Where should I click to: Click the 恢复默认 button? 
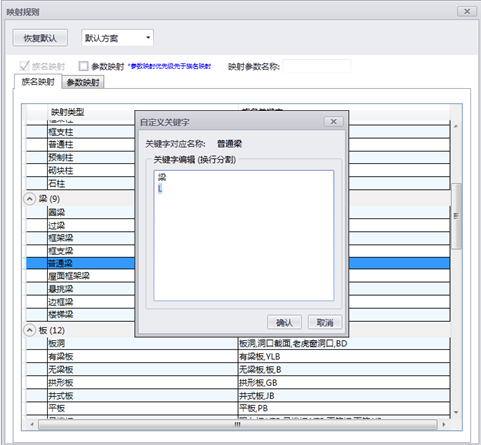(40, 38)
